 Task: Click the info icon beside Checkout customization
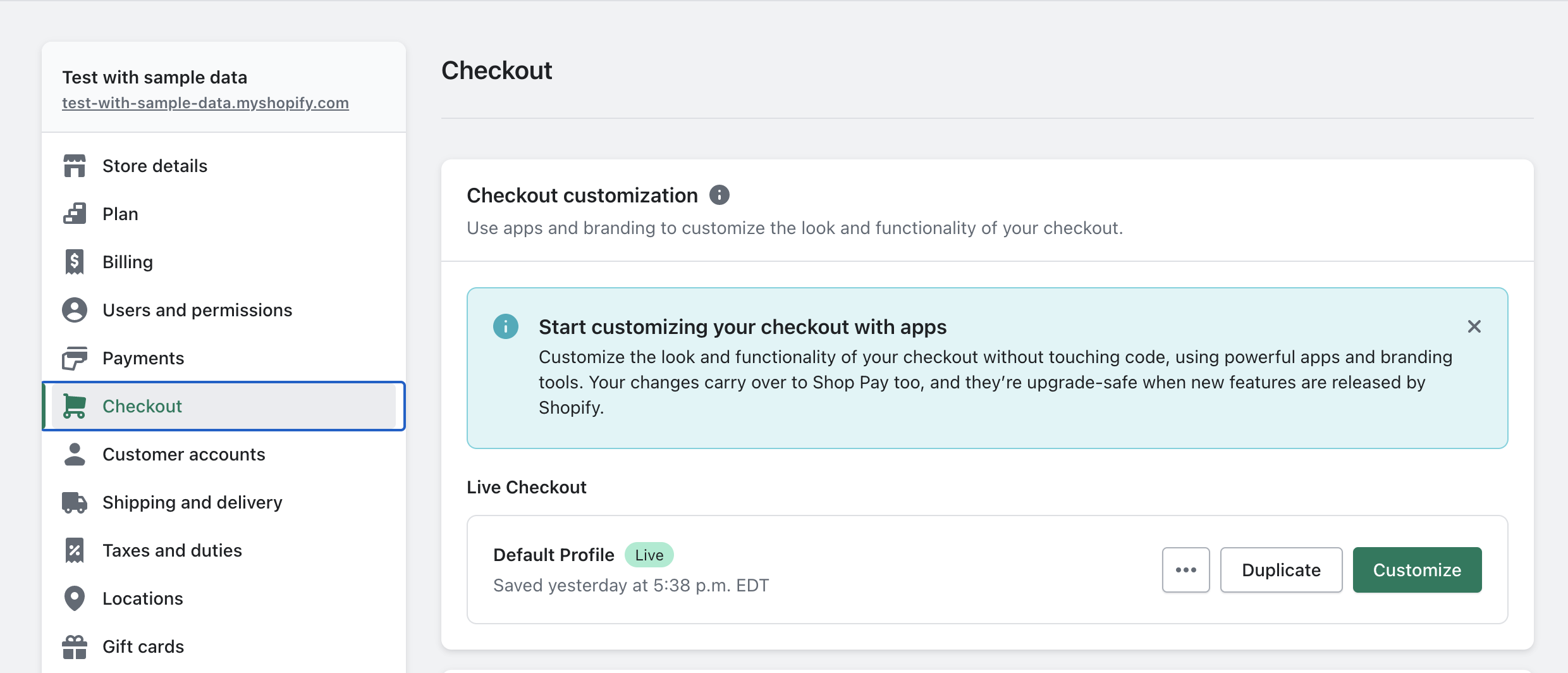pyautogui.click(x=719, y=195)
